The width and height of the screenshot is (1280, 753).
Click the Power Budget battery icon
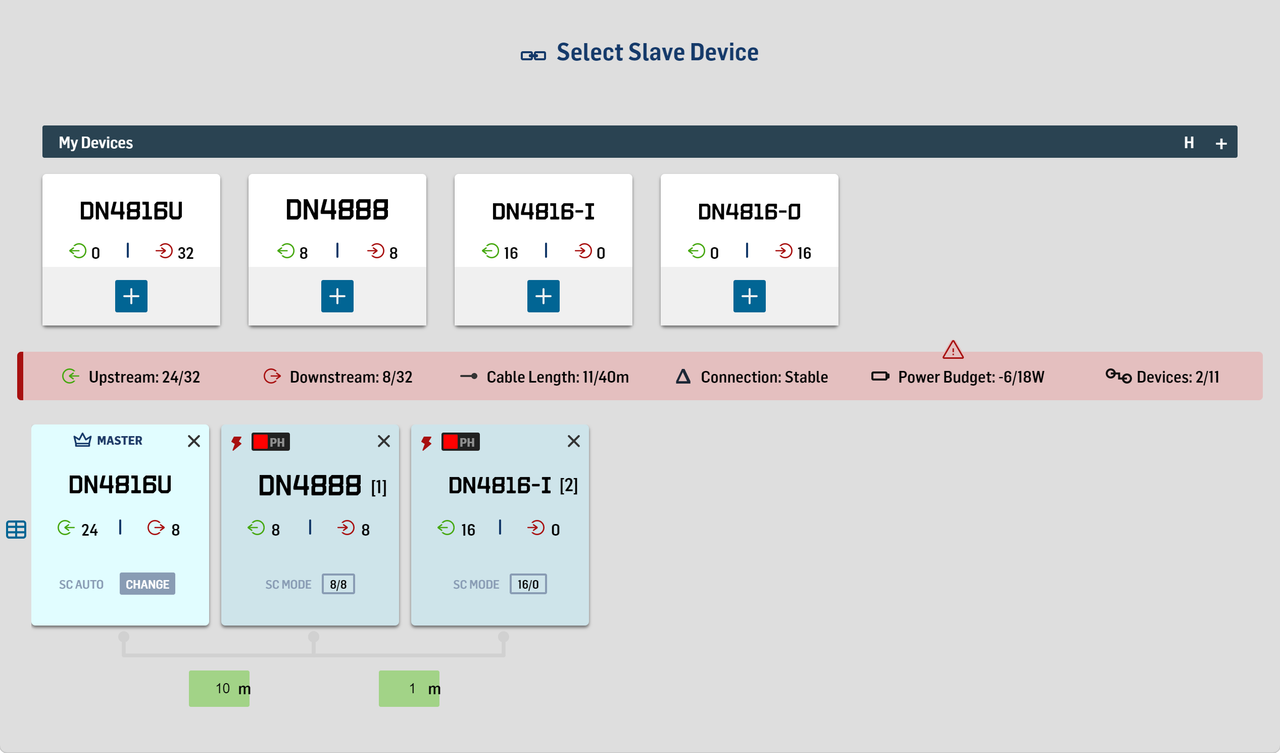(x=880, y=377)
